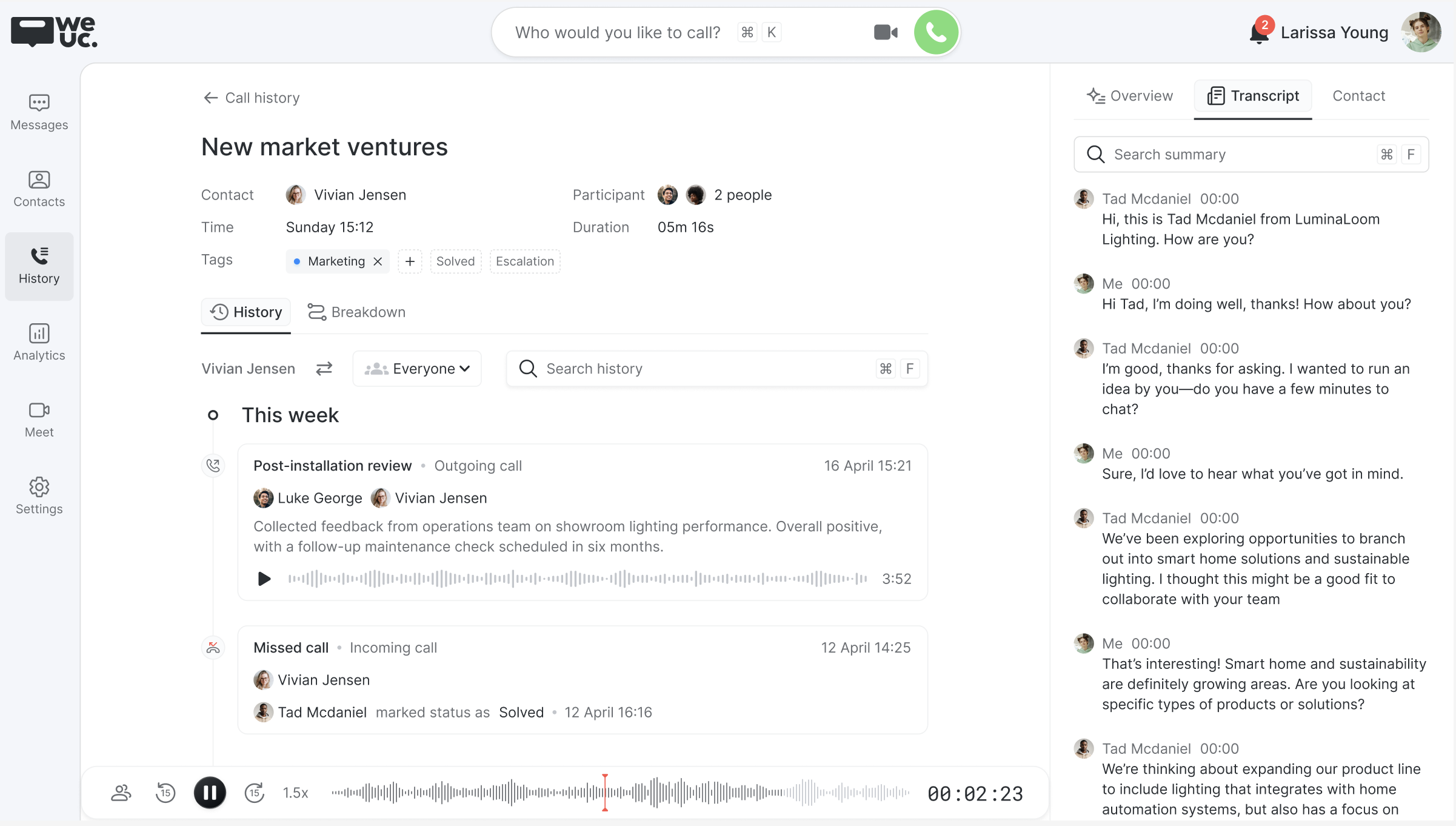Add the Solved suggested tag
The image size is (1456, 826).
[x=455, y=261]
